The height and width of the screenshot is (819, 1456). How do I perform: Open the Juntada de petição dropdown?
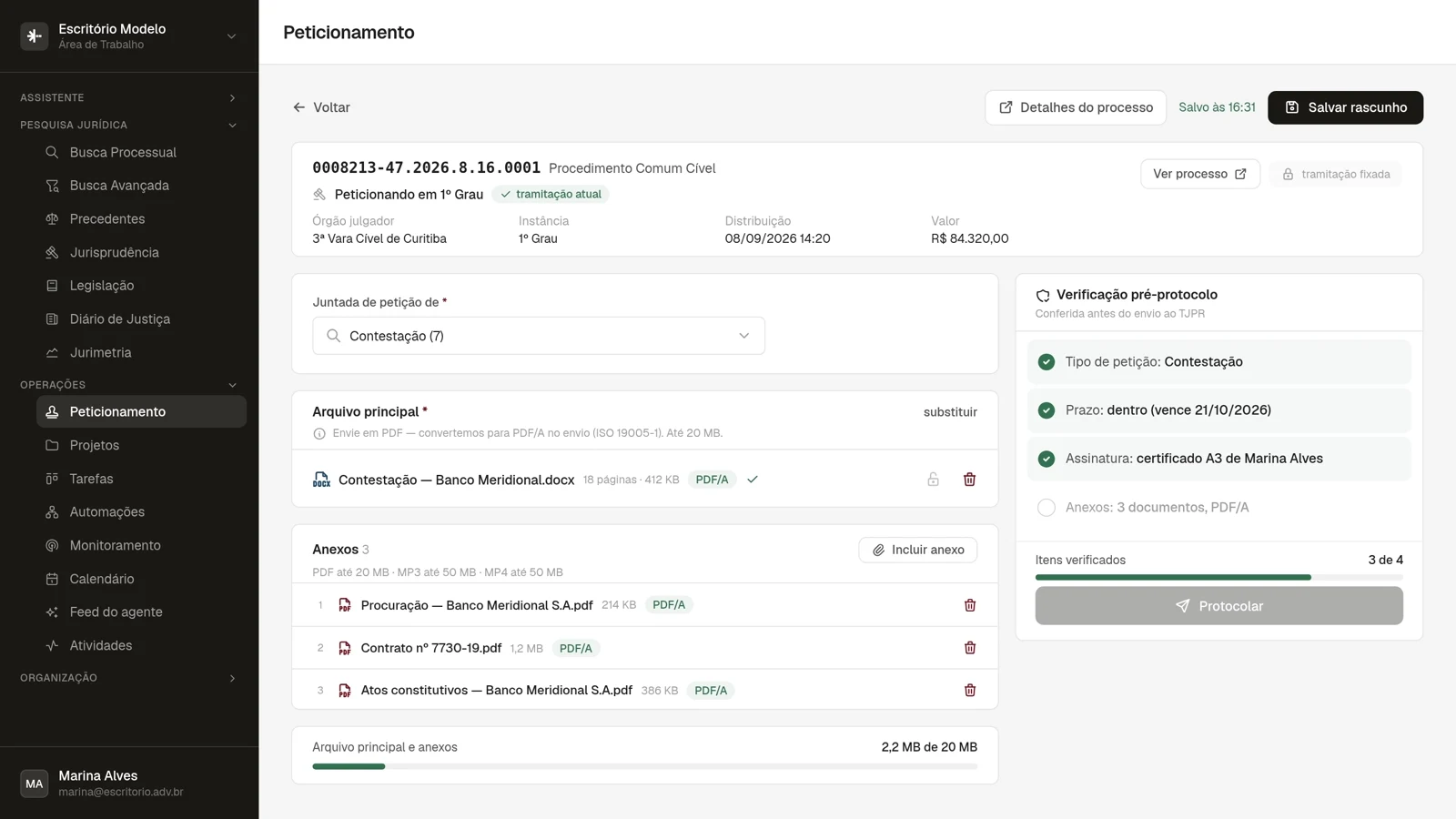(539, 336)
